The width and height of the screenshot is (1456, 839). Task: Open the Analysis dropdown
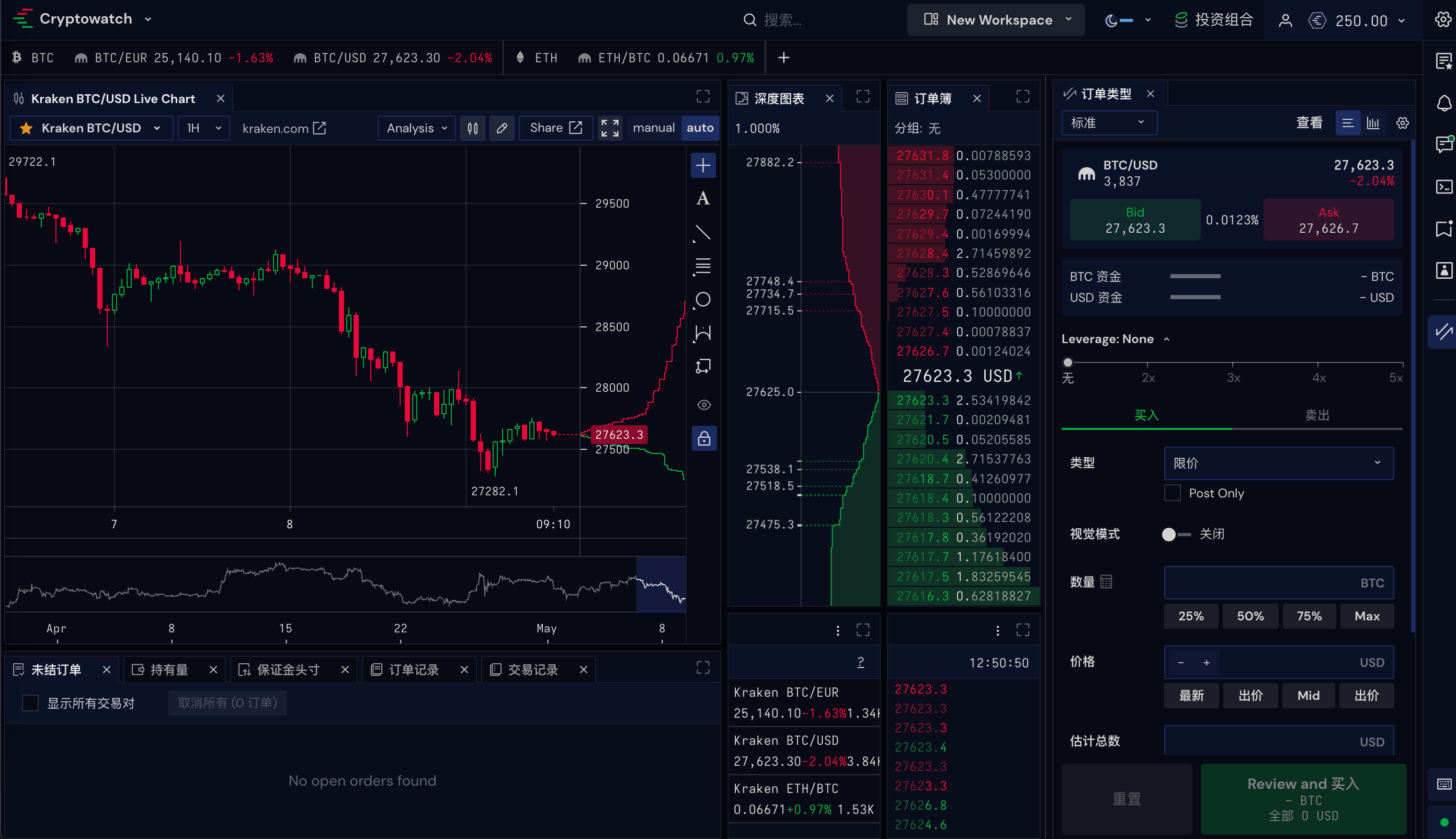pos(417,128)
